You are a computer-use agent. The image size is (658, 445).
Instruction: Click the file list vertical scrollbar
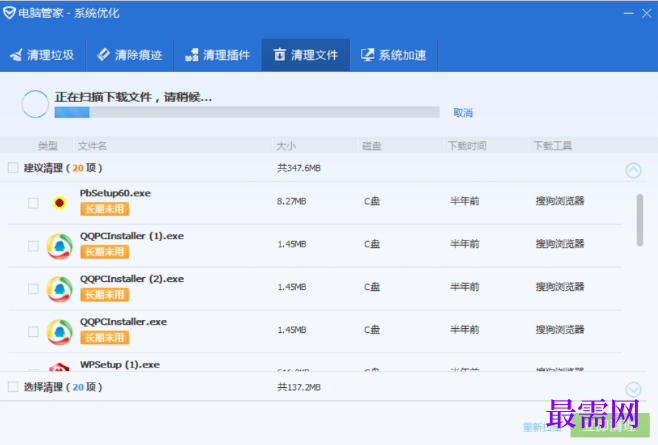pos(640,220)
